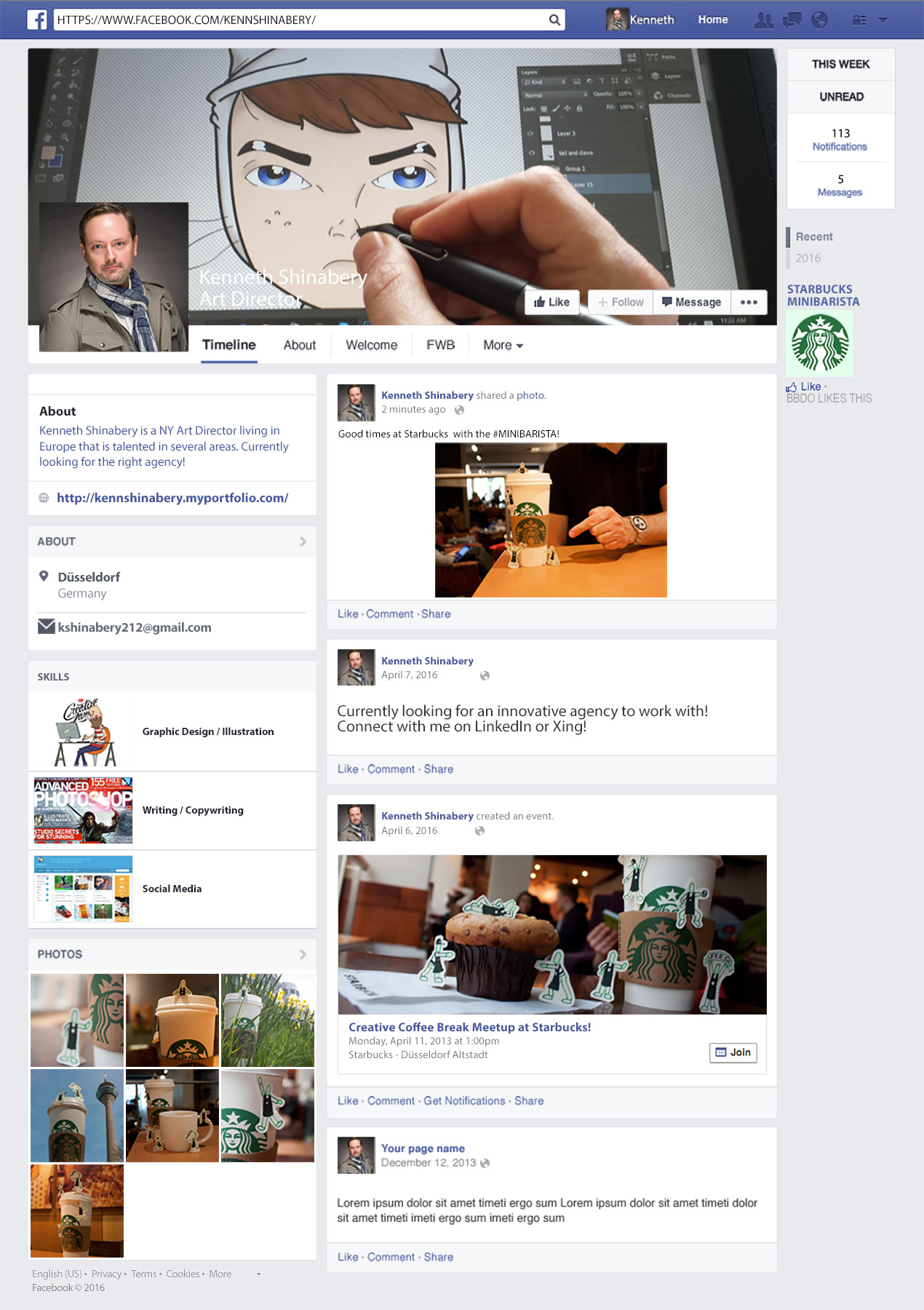Screen dimensions: 924x1310
Task: Expand the PHOTOS section chevron
Action: pos(303,954)
